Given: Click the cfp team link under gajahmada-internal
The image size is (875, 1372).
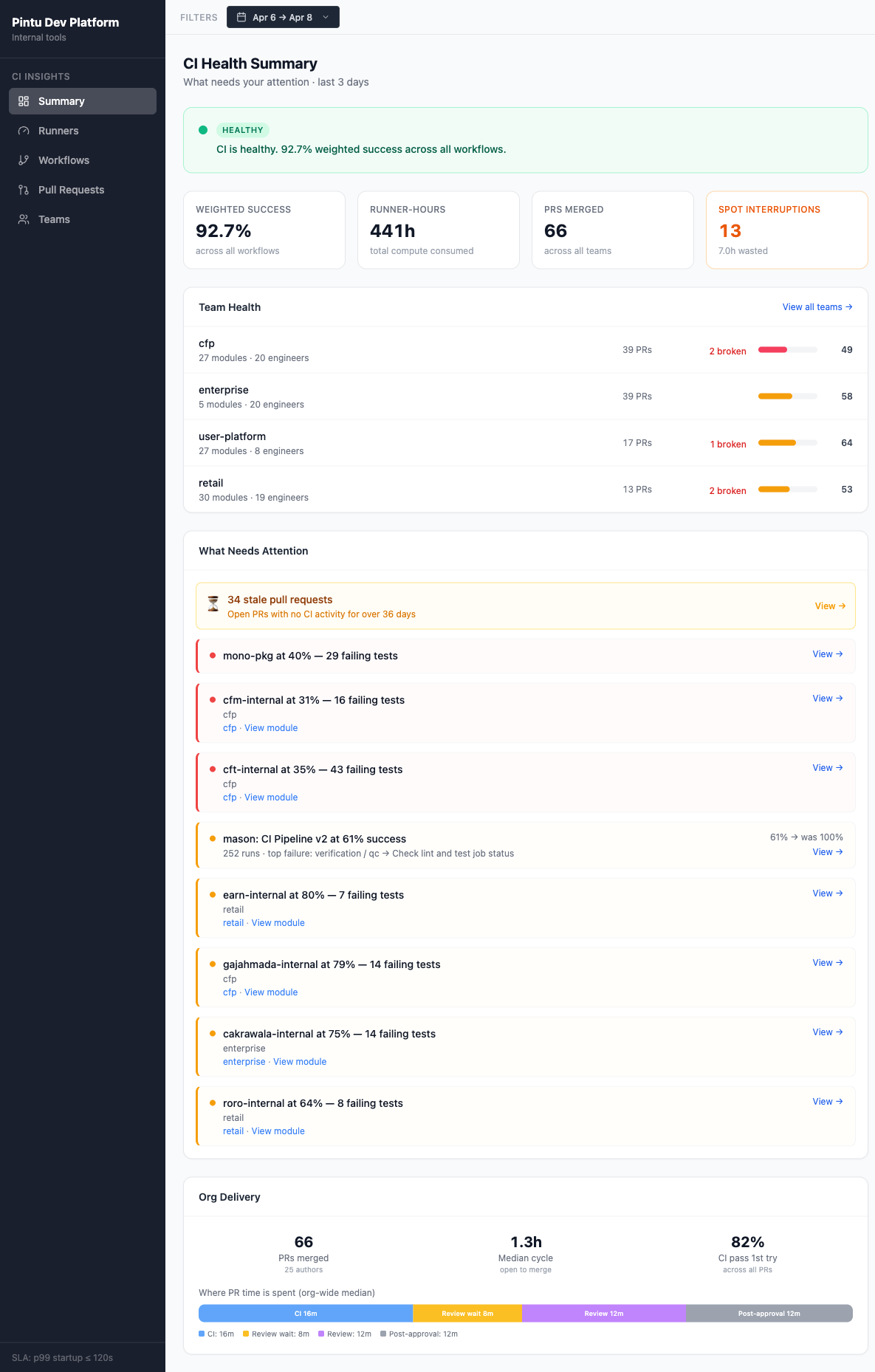Looking at the screenshot, I should click(x=230, y=992).
